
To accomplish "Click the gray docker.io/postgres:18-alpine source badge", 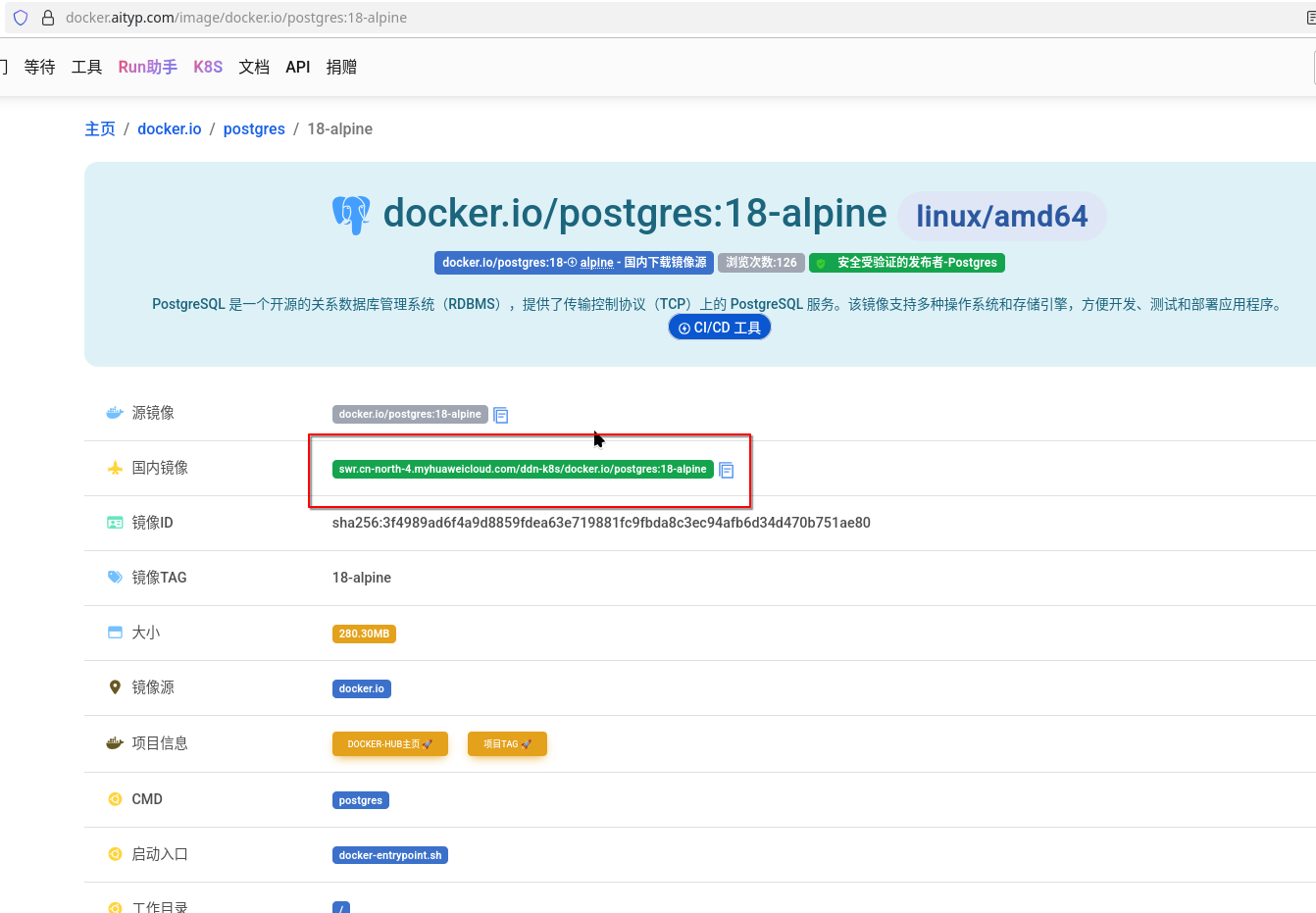I will (410, 414).
